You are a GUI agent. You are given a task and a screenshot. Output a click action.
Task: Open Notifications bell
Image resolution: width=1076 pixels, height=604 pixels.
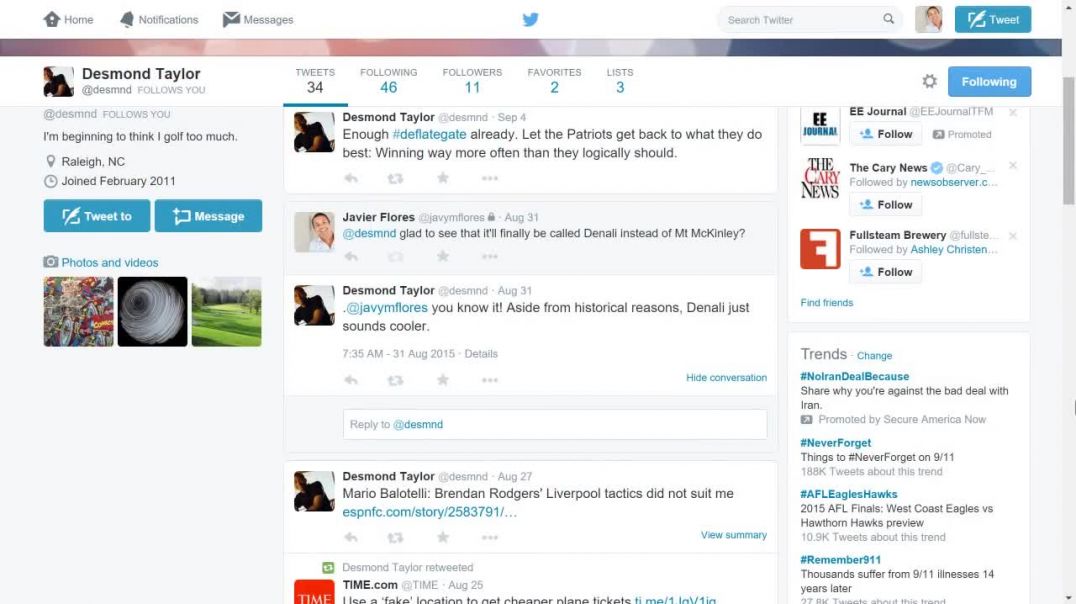[159, 19]
